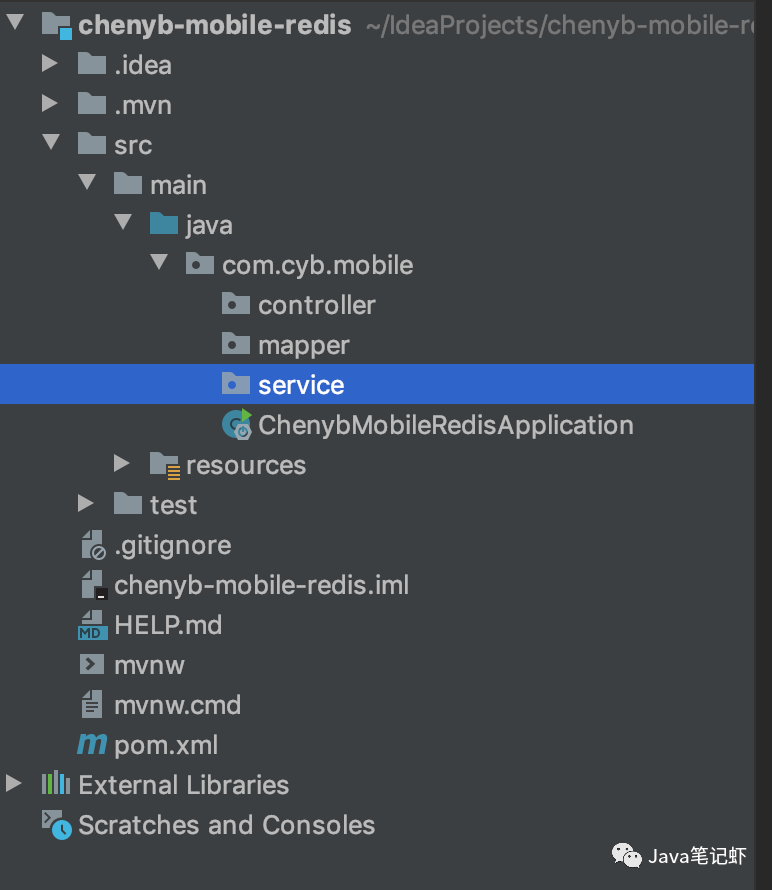Select the mapper package
Screen dimensions: 772x890
pyautogui.click(x=303, y=344)
